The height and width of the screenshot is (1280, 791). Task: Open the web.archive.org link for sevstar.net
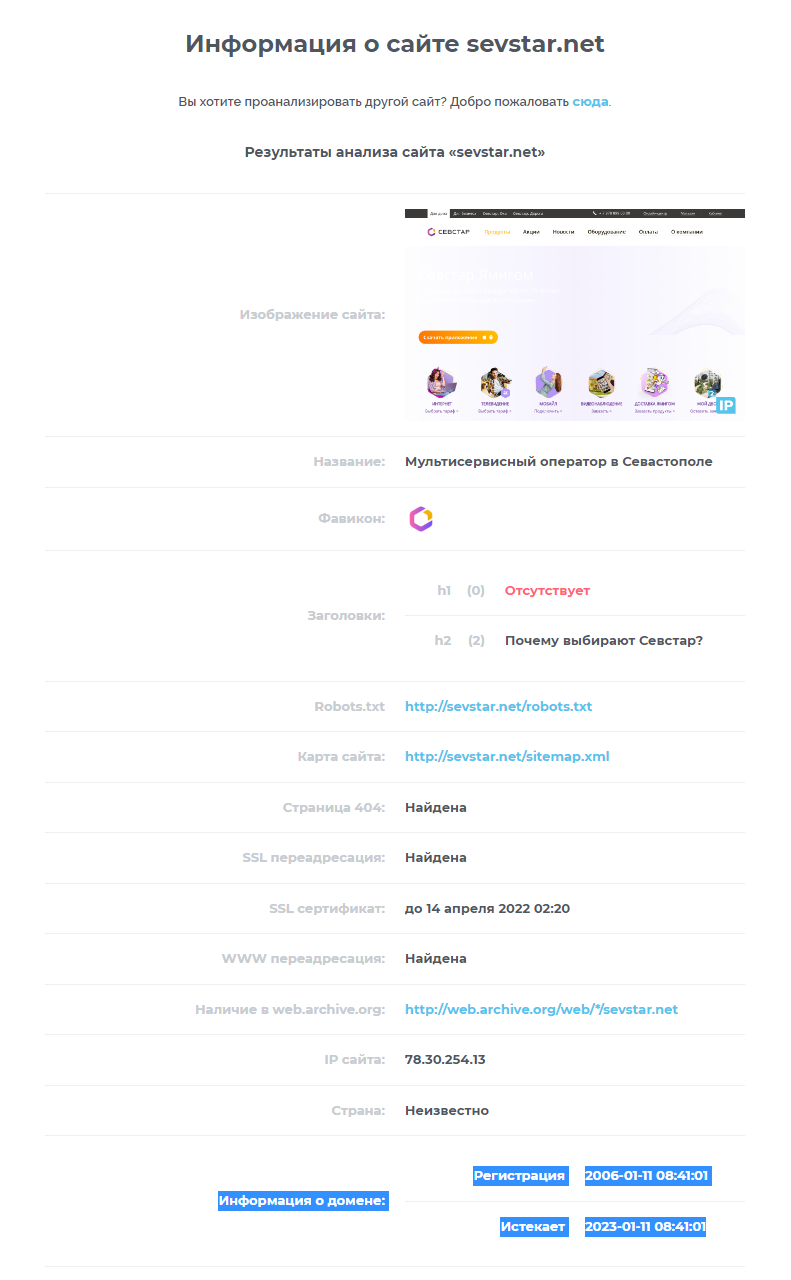click(x=541, y=1009)
